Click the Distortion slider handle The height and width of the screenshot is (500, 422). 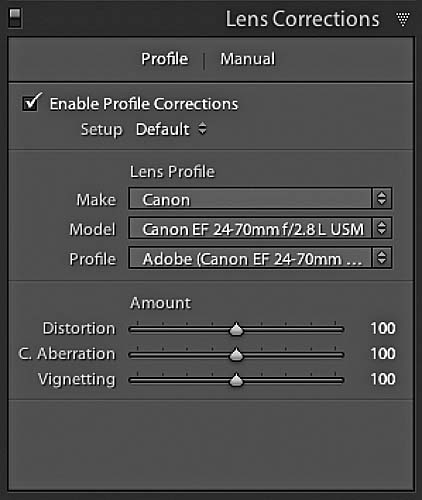point(236,329)
